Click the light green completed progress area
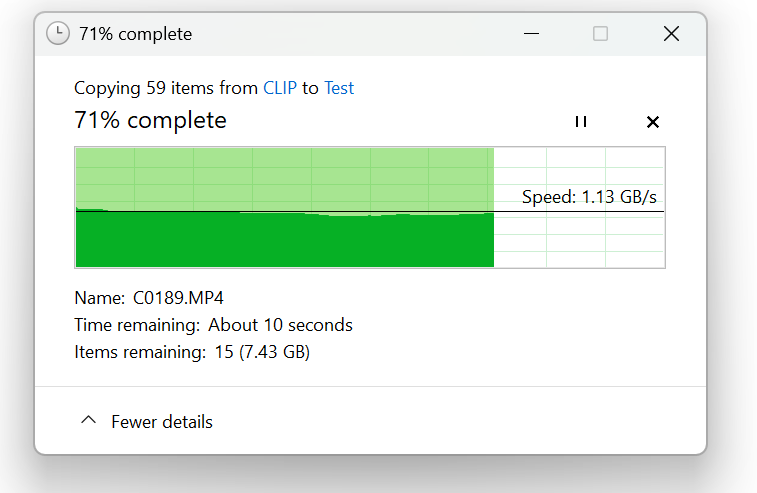757x493 pixels. pyautogui.click(x=285, y=178)
